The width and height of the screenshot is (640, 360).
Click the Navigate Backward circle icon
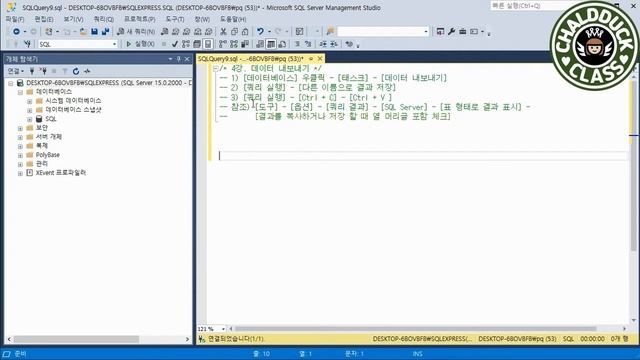click(x=16, y=31)
